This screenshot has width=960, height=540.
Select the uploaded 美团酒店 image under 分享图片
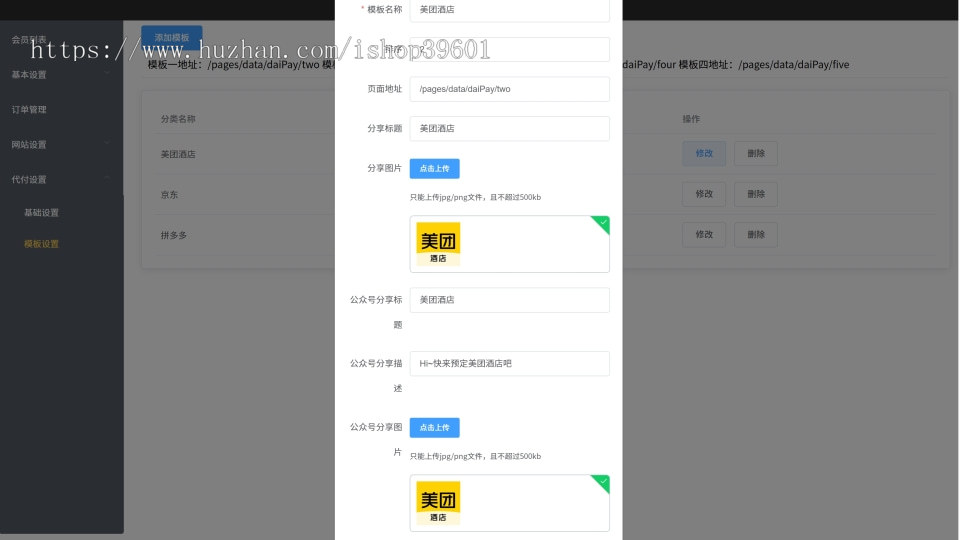tap(438, 244)
